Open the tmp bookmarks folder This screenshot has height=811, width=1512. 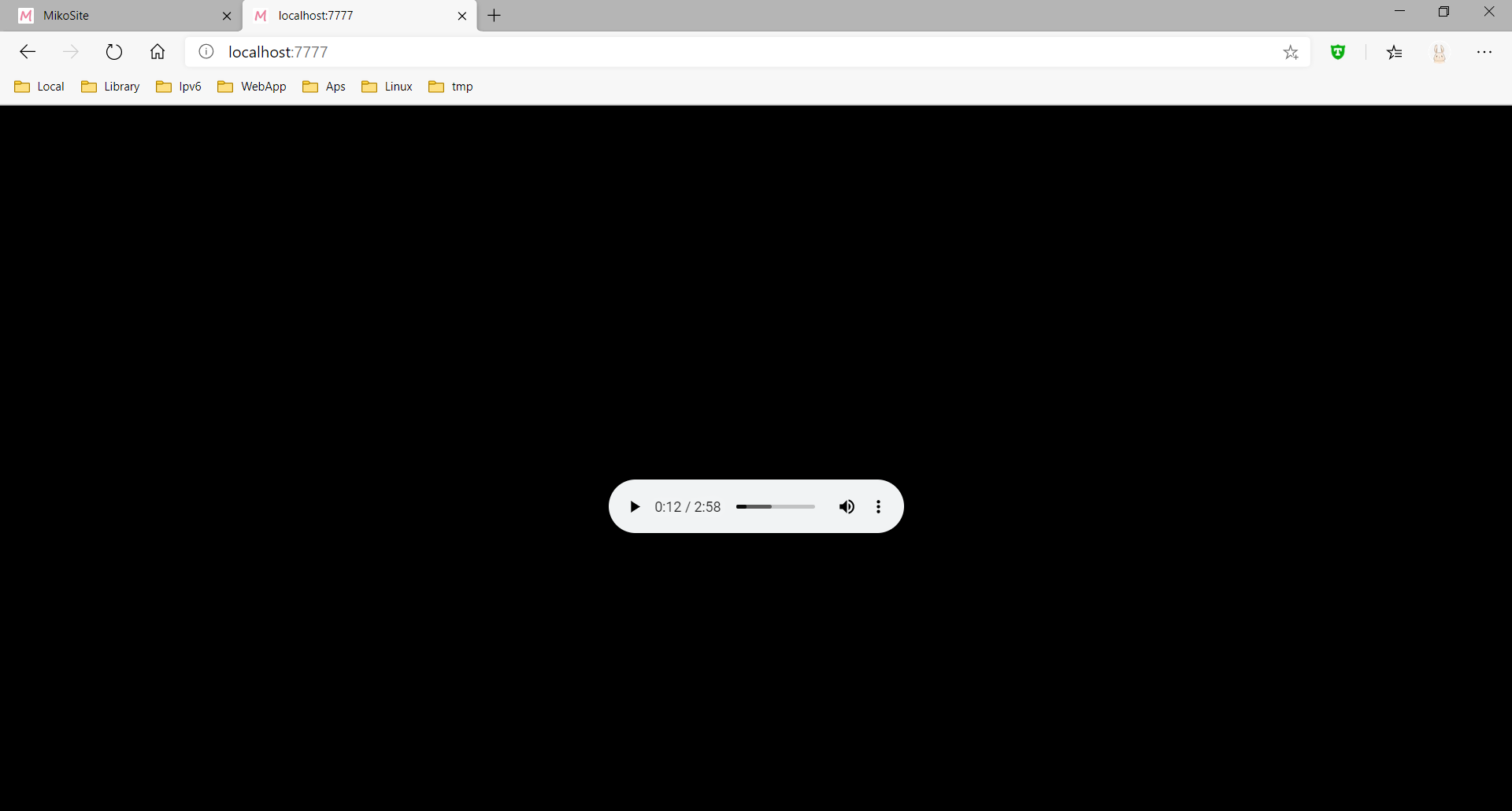tap(450, 87)
